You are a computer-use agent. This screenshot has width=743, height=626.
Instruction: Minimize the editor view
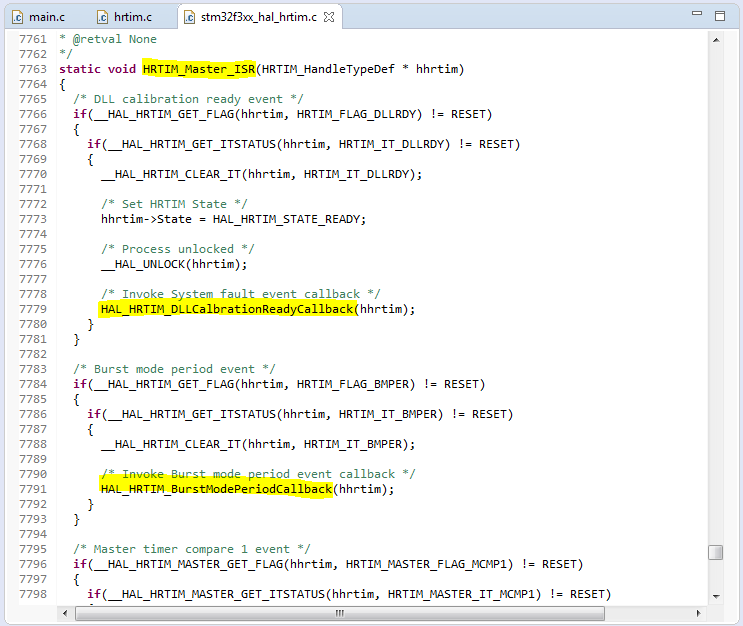tap(697, 14)
